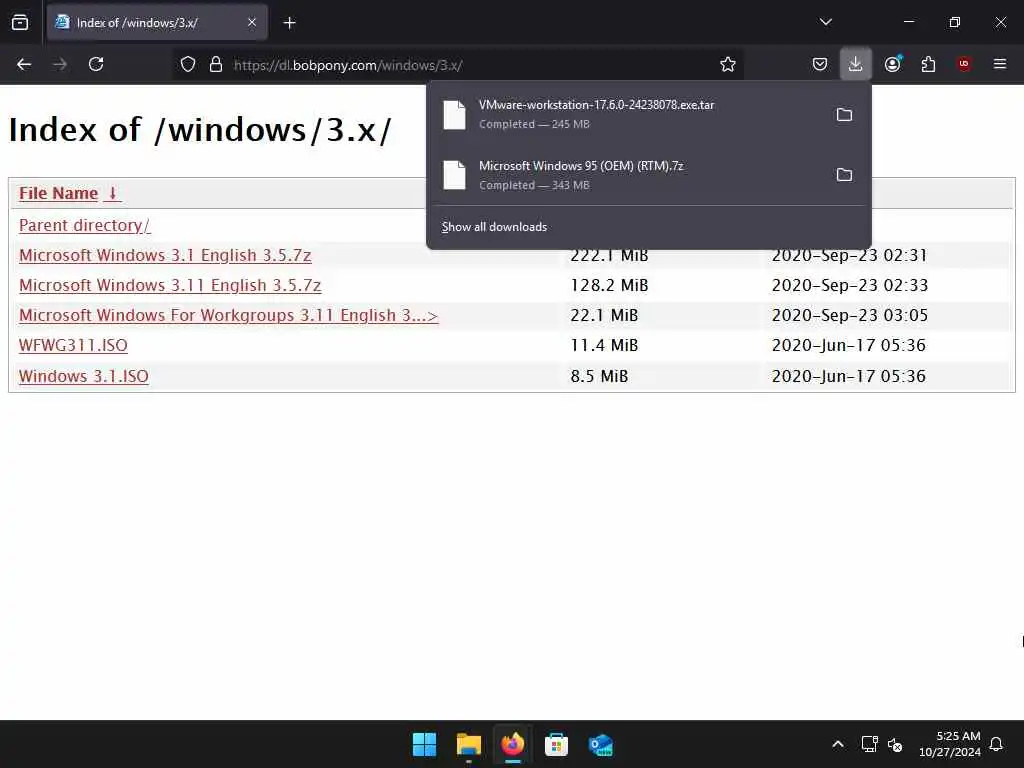This screenshot has width=1024, height=768.
Task: Select the 11.4 MiB size cell
Action: coord(603,345)
